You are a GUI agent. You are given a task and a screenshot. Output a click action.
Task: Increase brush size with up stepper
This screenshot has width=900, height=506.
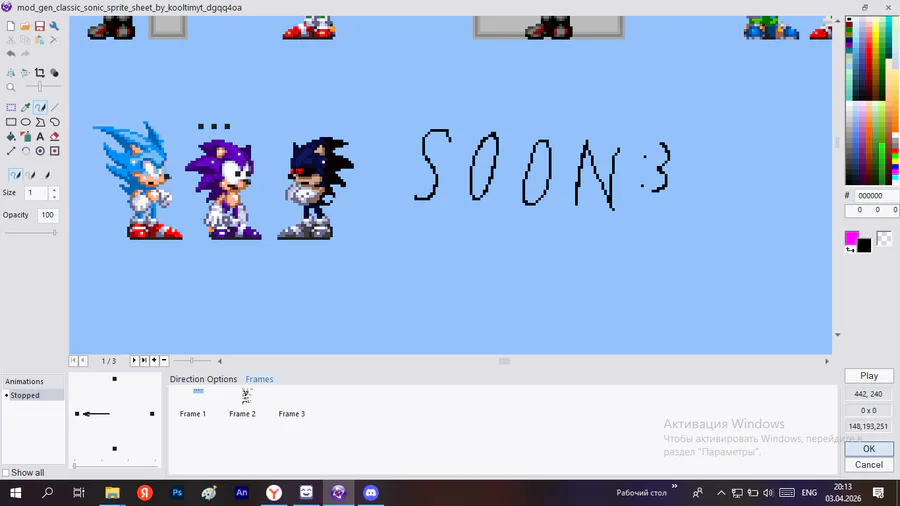click(54, 189)
